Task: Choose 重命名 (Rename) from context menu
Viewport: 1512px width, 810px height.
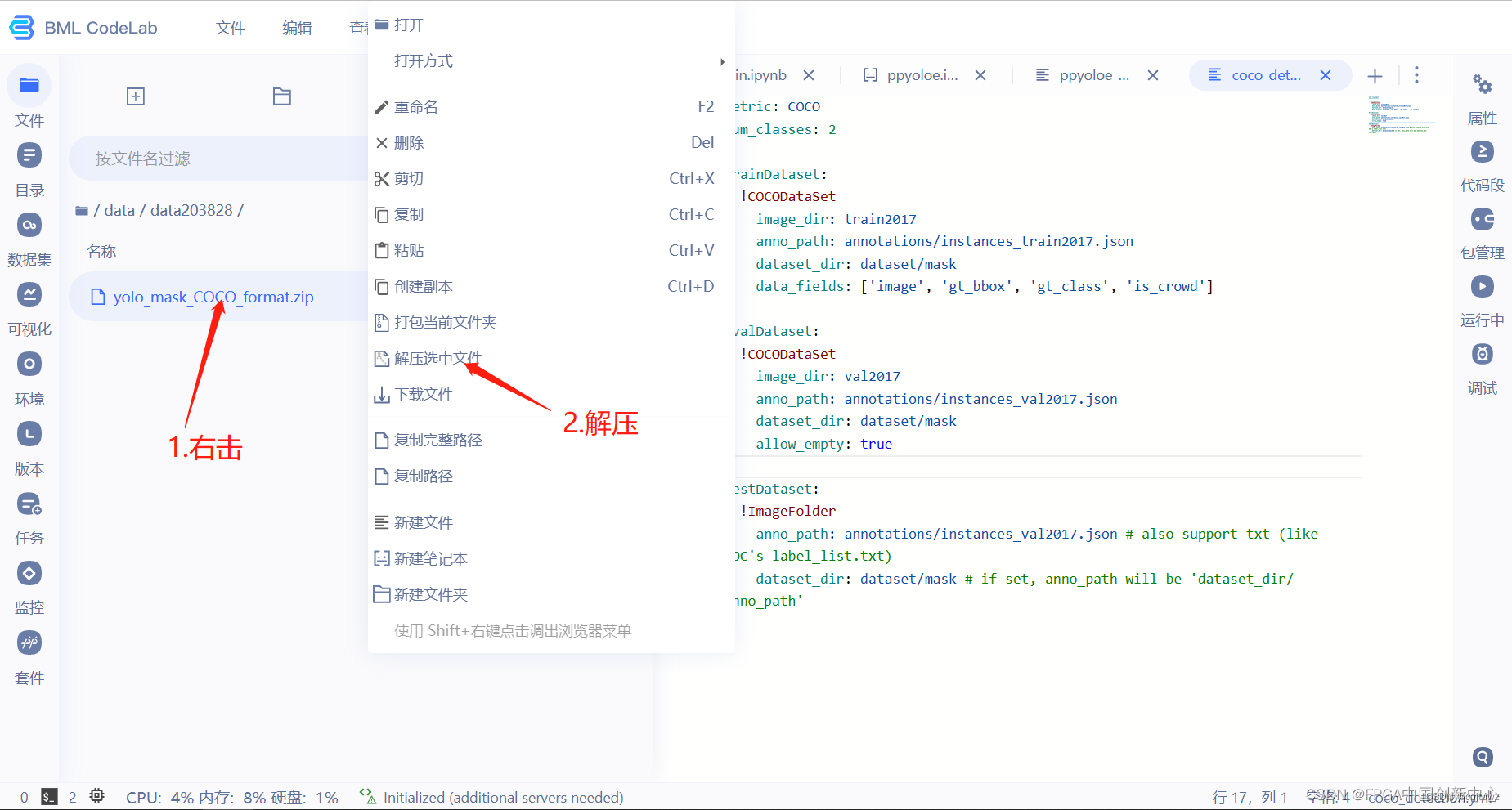Action: coord(551,107)
